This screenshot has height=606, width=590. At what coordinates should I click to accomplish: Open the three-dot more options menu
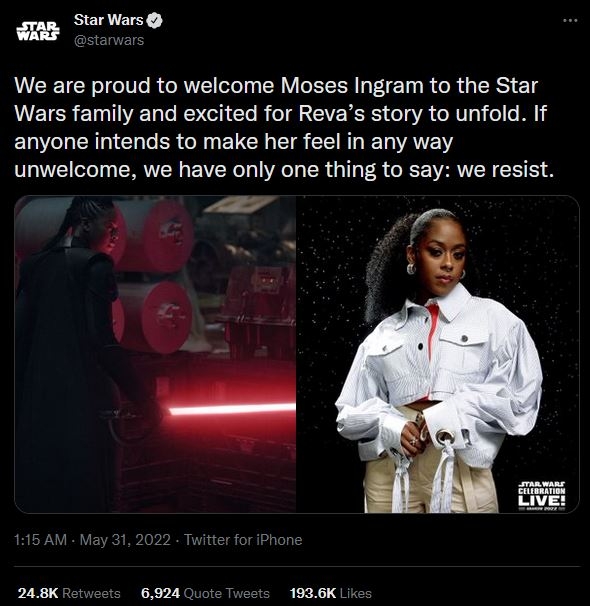570,20
